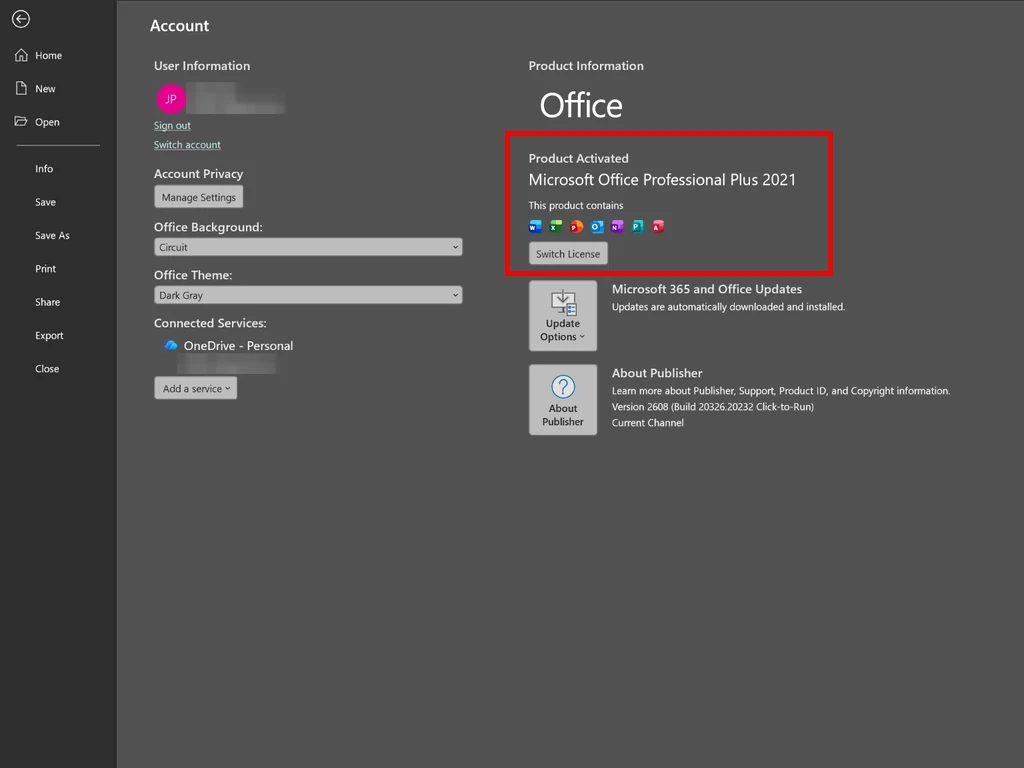Viewport: 1024px width, 768px height.
Task: Click 'Microsoft Office Professional Plus 2021' text
Action: pyautogui.click(x=662, y=180)
